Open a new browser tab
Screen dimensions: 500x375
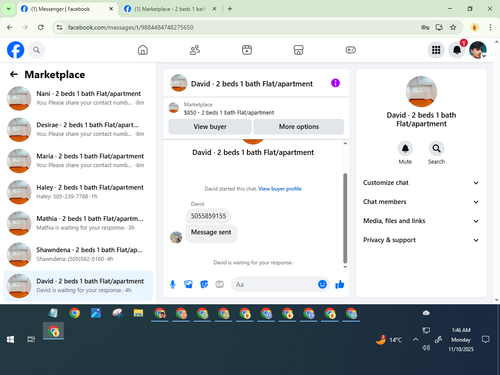(x=230, y=9)
